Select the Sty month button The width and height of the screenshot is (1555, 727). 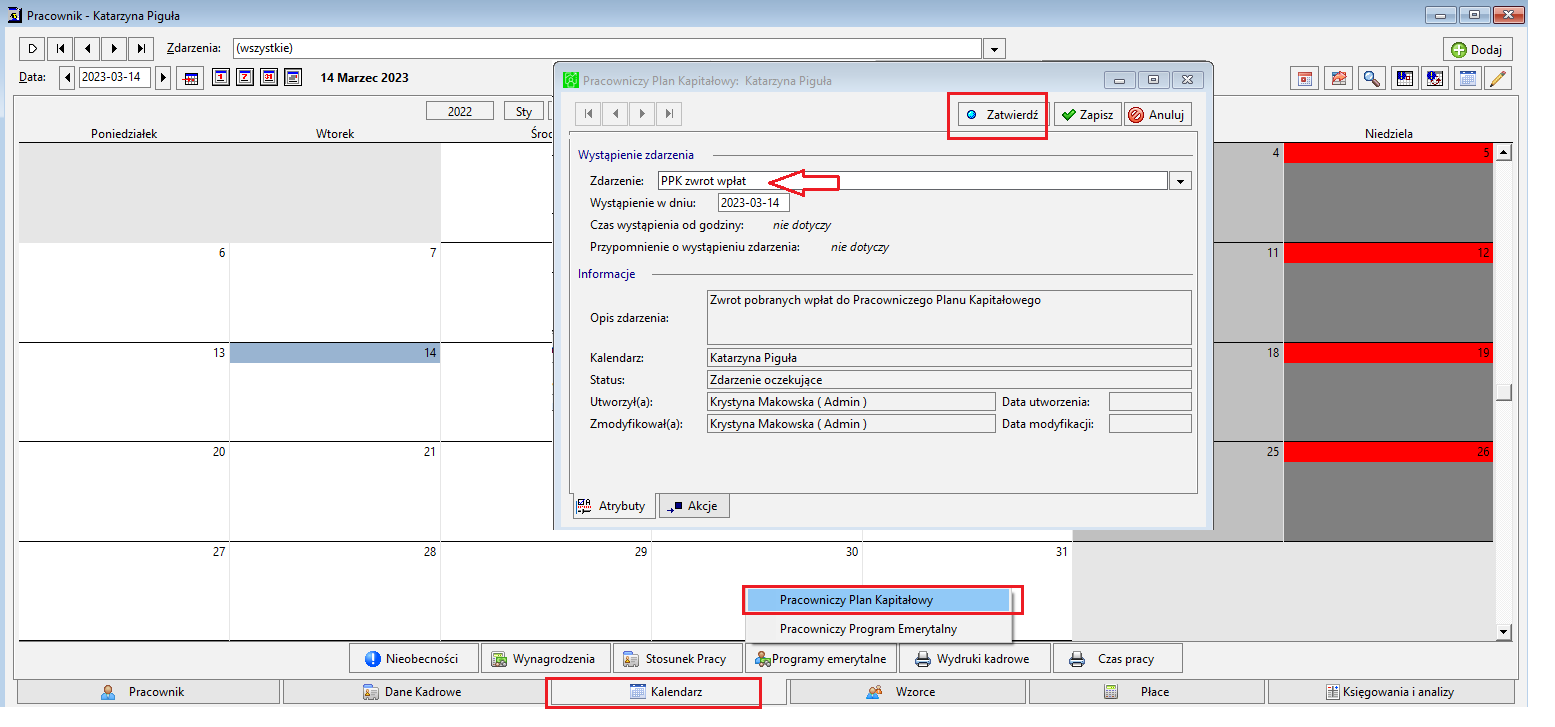click(x=524, y=111)
